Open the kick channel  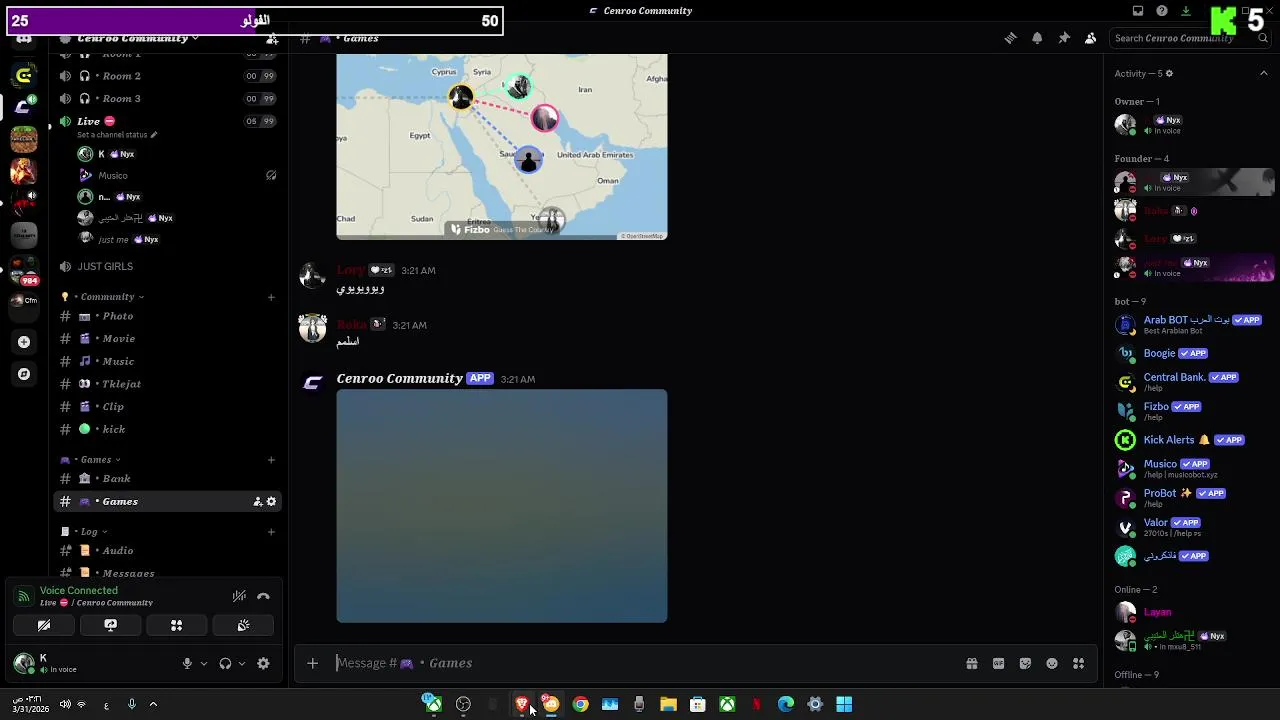167,429
